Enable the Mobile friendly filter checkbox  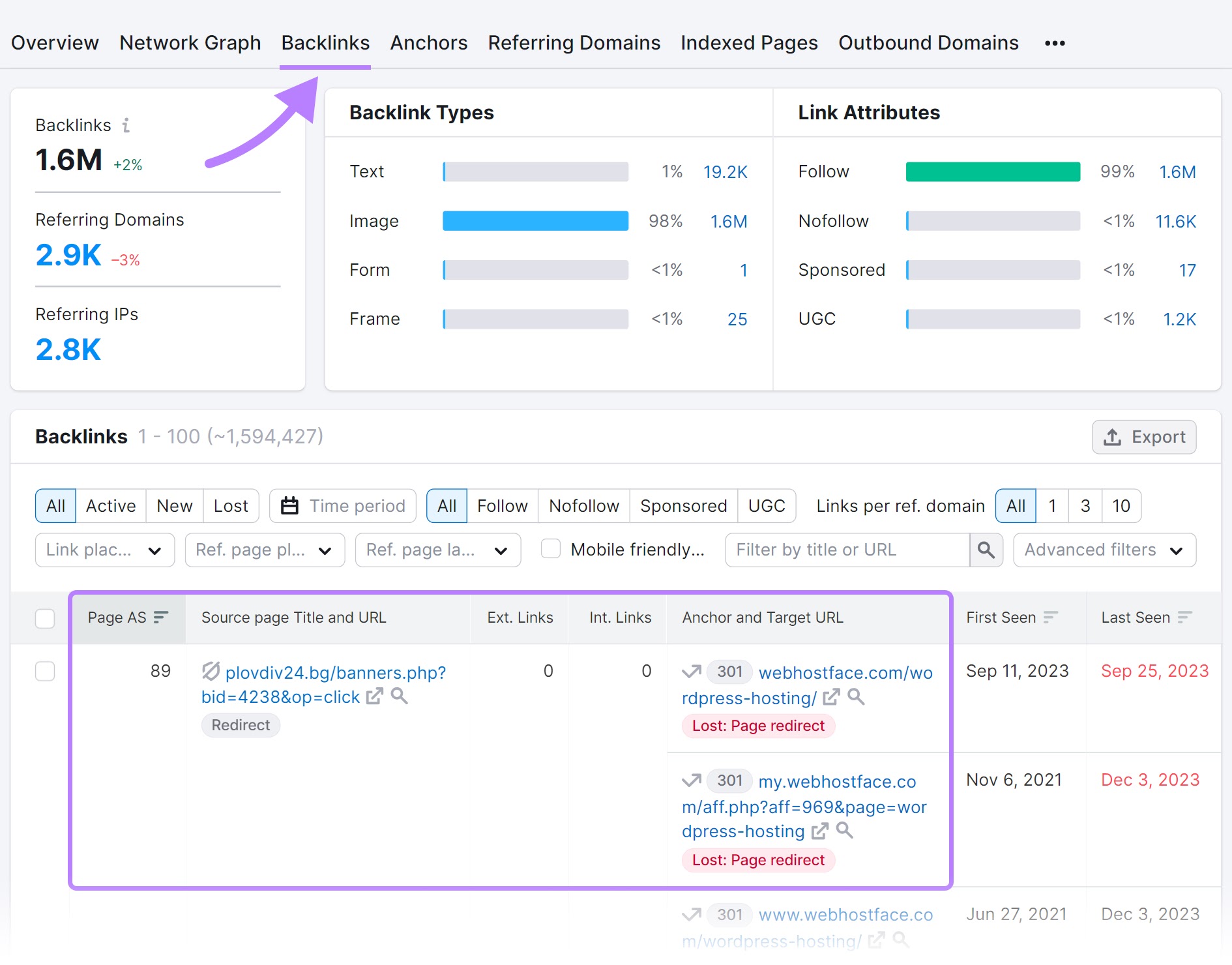551,549
